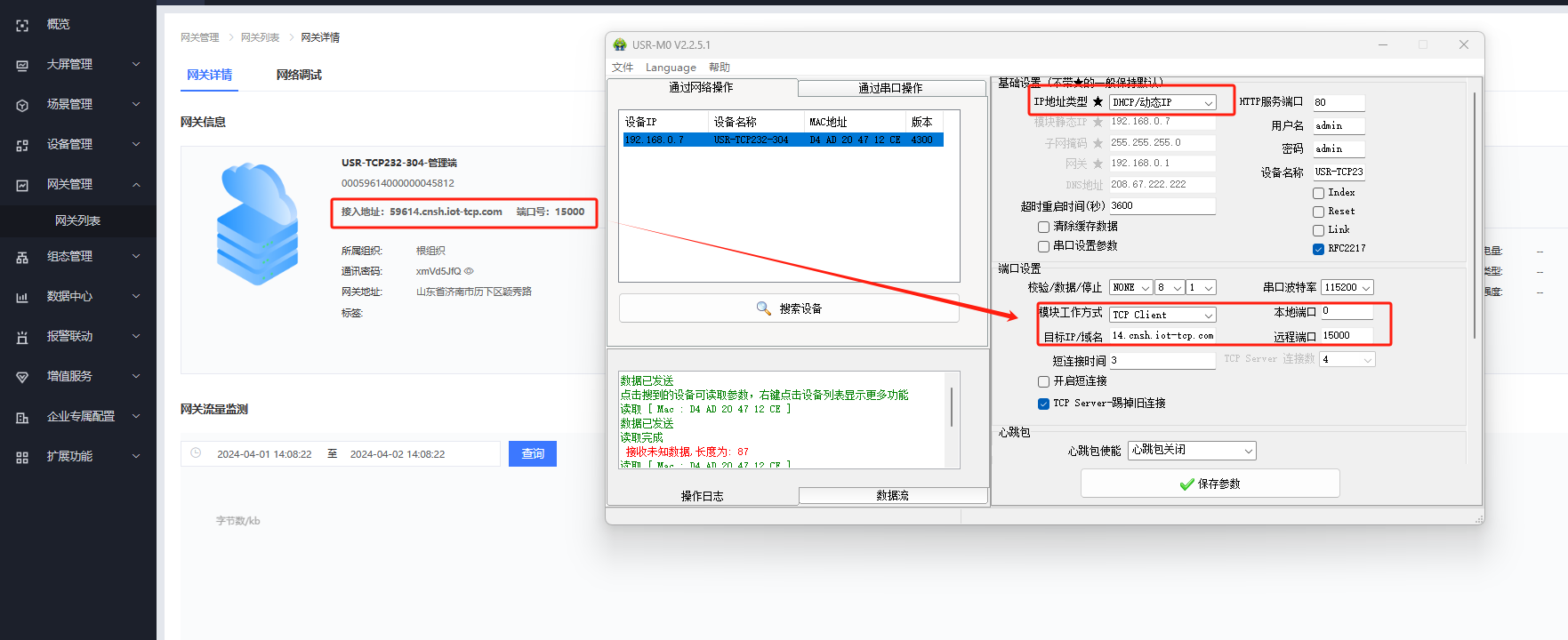Select the 通过网络操作 tab
Image resolution: width=1568 pixels, height=640 pixels.
click(702, 87)
